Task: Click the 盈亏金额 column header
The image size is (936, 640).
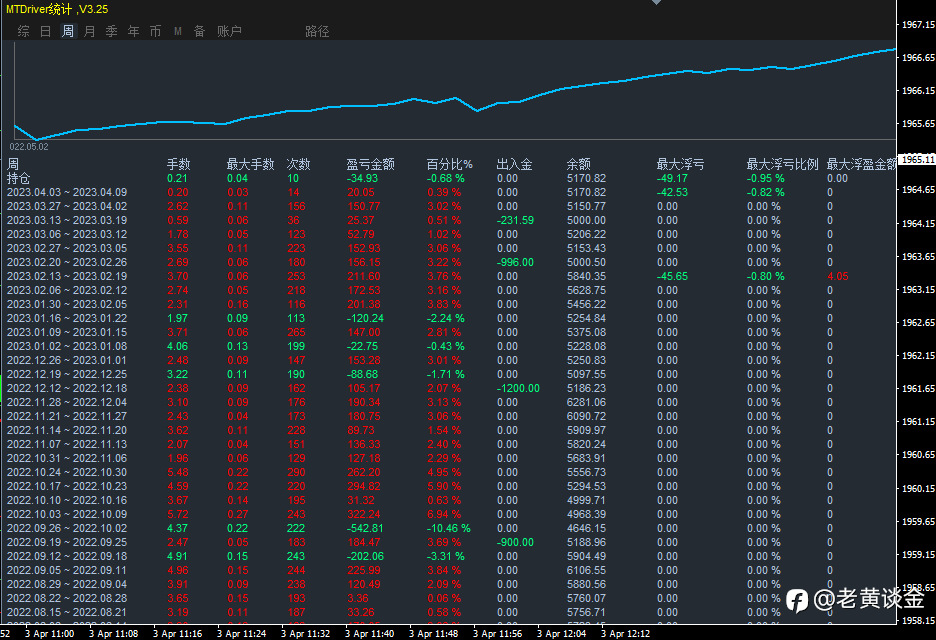Action: click(x=371, y=164)
